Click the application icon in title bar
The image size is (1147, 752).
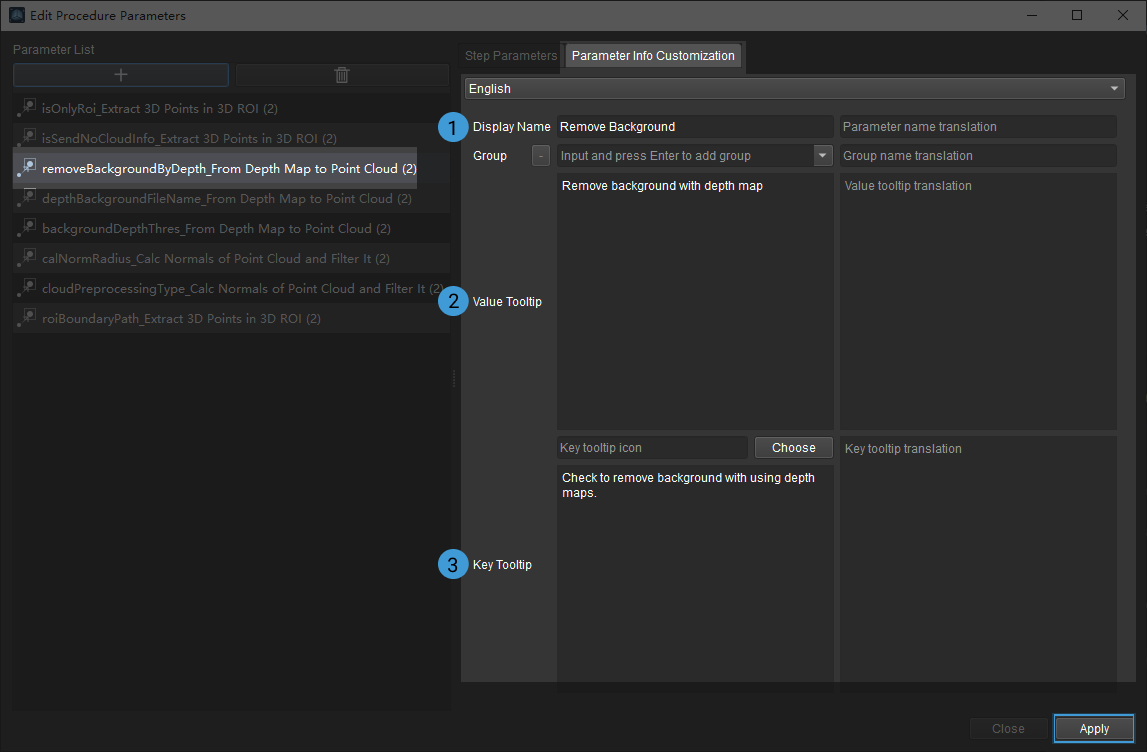[x=16, y=15]
